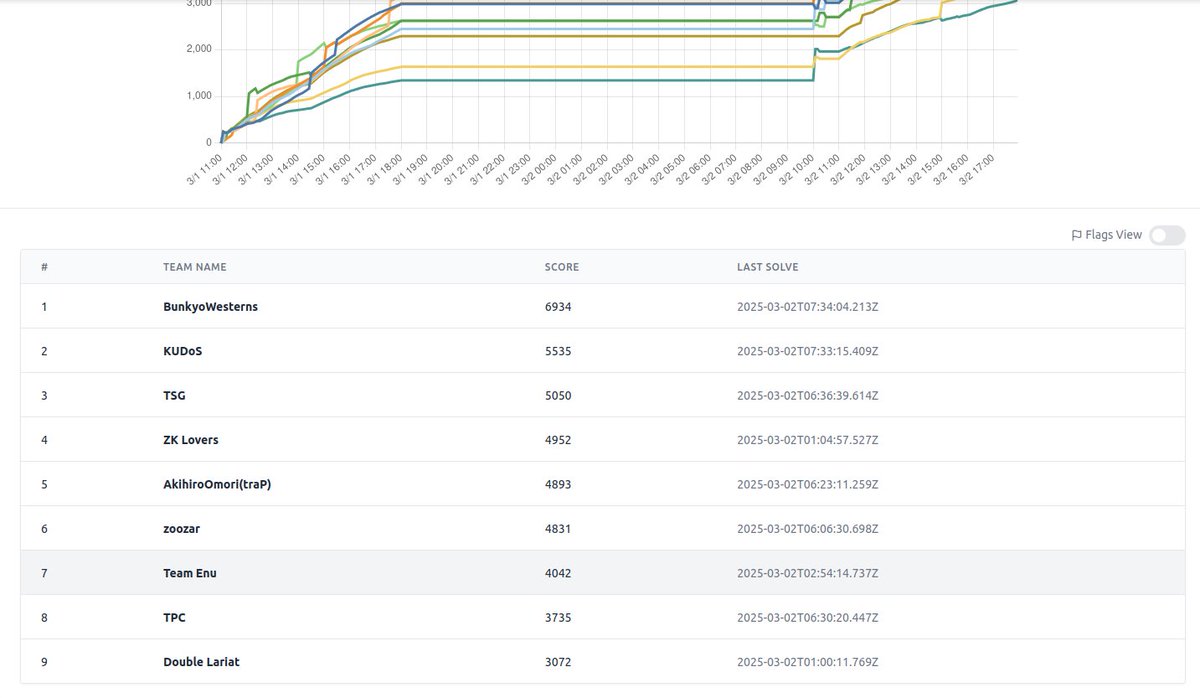Image resolution: width=1200 pixels, height=698 pixels.
Task: Click rank number 1 in the table
Action: (x=44, y=307)
